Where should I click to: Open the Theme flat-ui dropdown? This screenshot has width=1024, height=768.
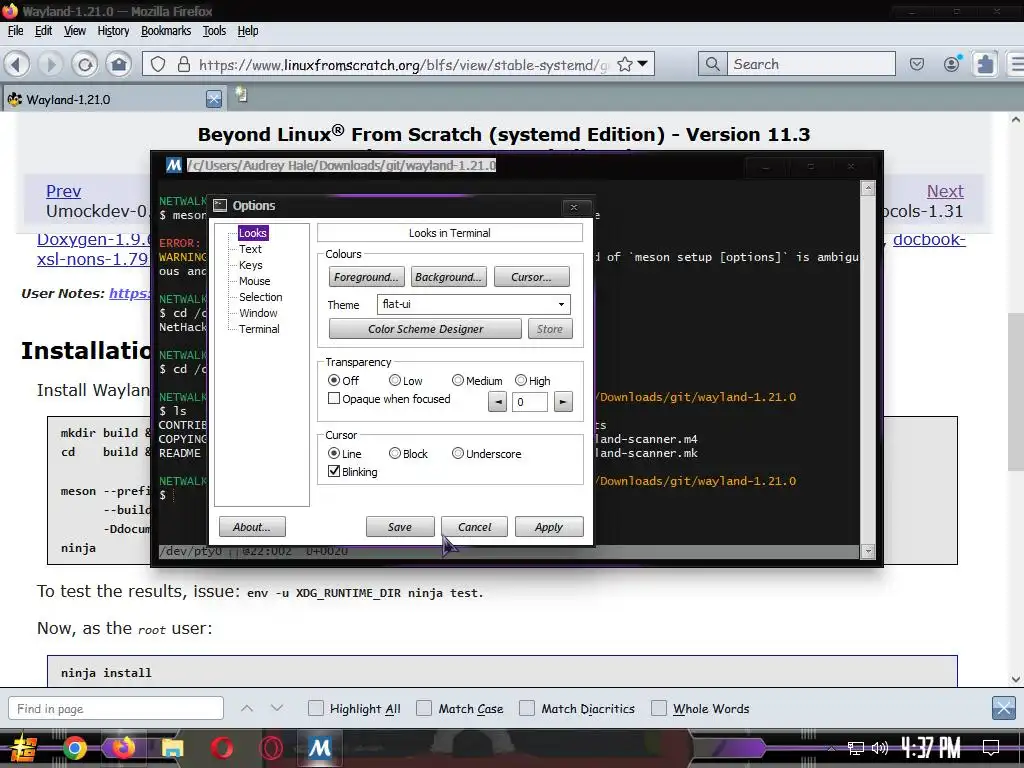pos(473,304)
